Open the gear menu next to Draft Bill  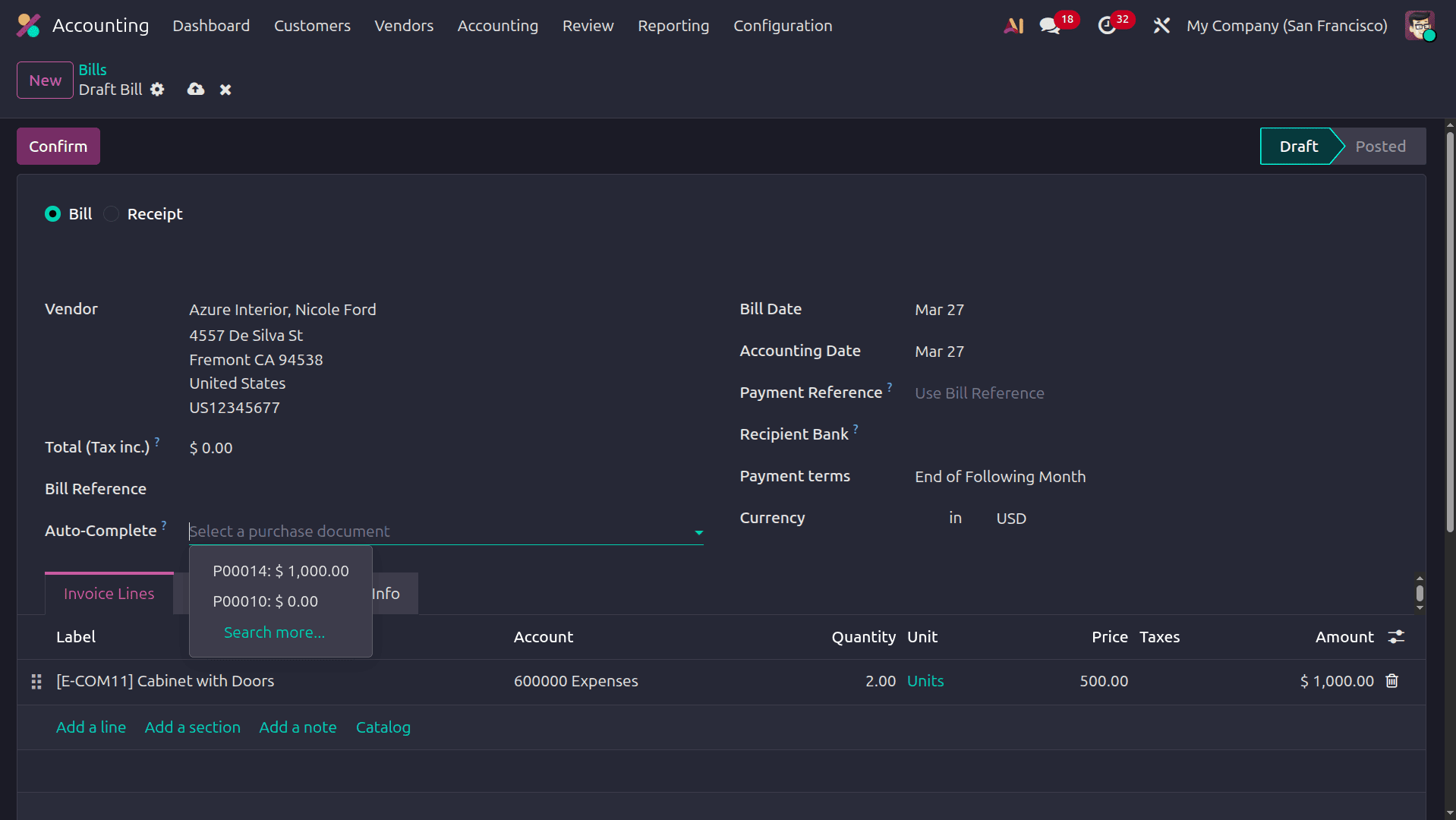(157, 90)
